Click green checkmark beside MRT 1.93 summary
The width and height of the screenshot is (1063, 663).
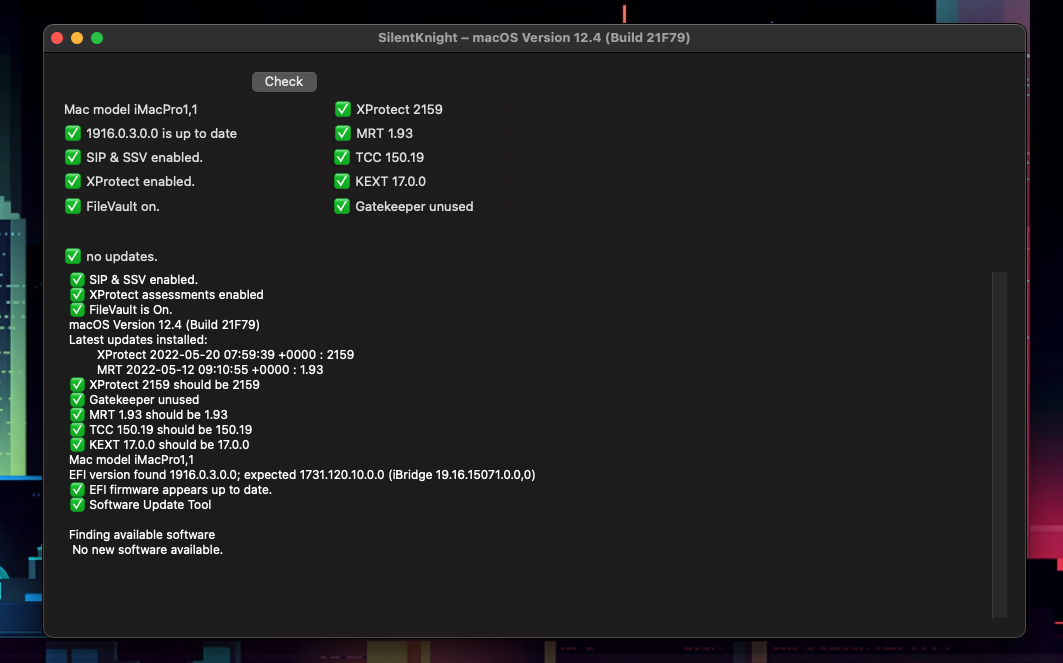pyautogui.click(x=343, y=133)
